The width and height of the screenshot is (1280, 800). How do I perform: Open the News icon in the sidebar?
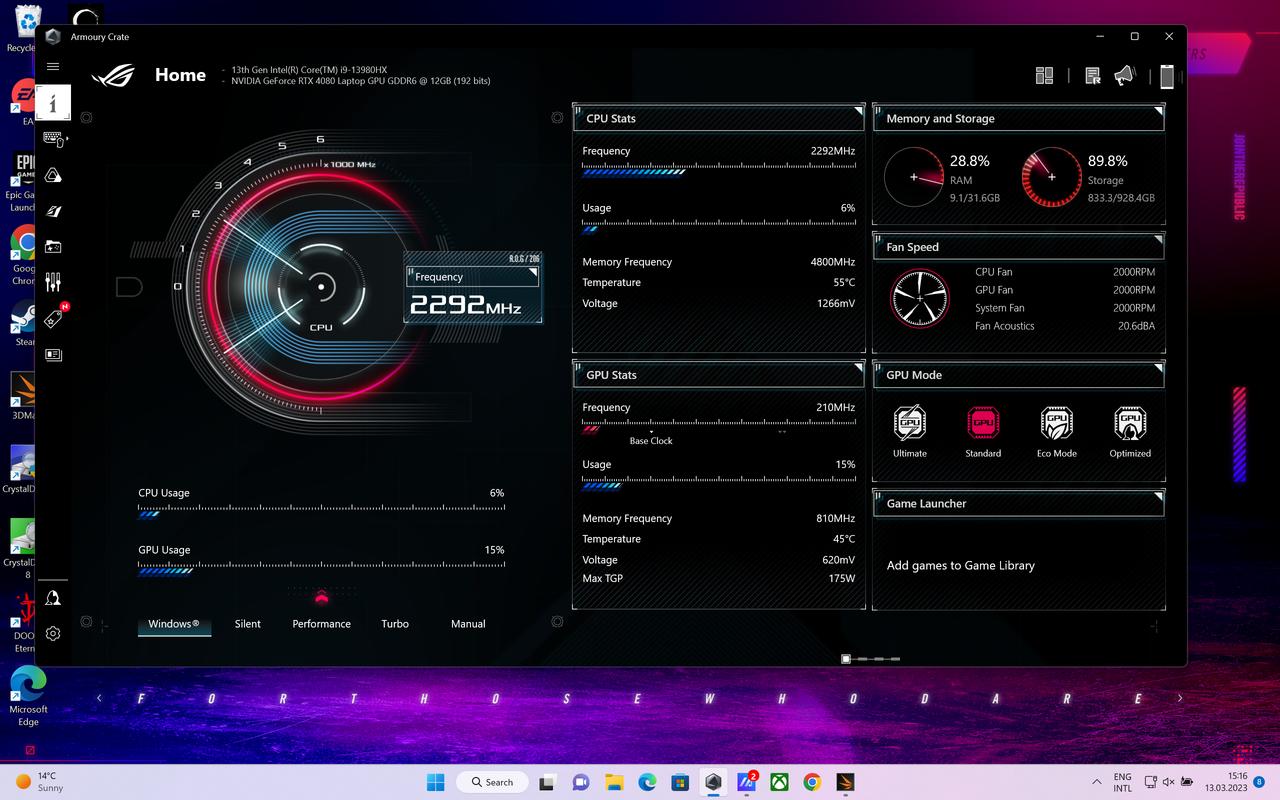click(x=53, y=354)
